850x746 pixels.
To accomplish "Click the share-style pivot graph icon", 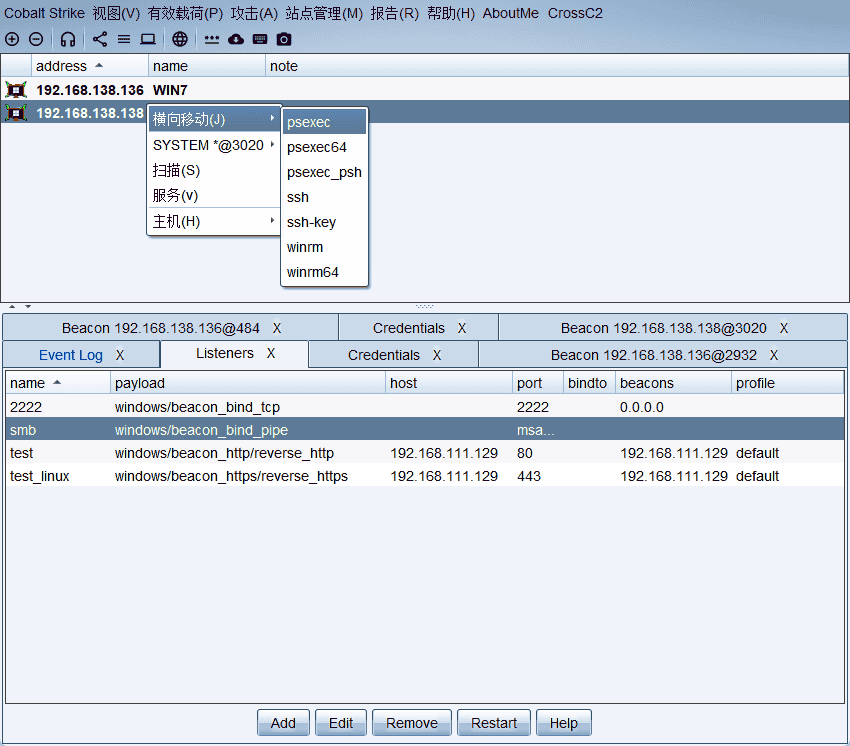I will [x=100, y=39].
